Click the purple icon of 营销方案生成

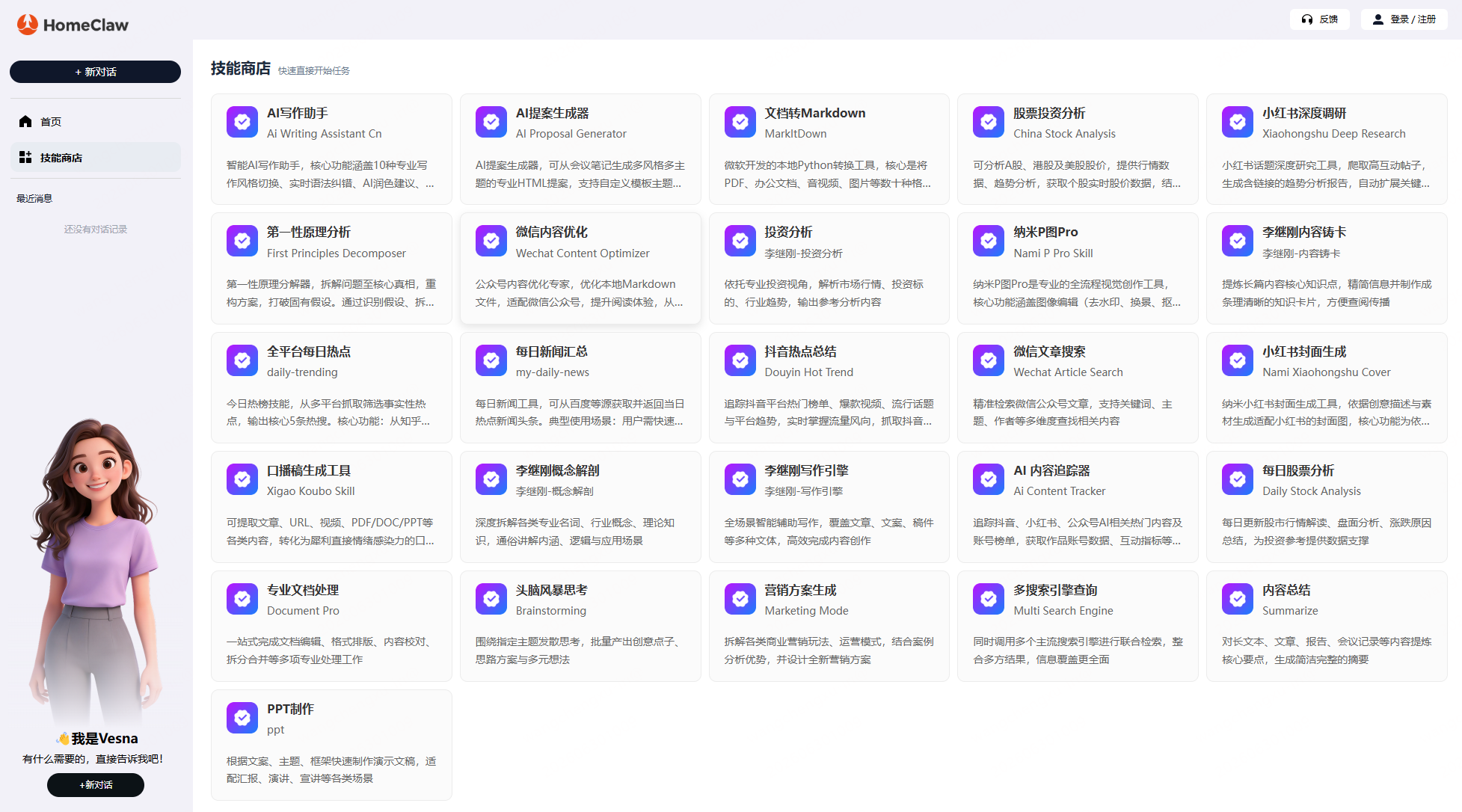pyautogui.click(x=740, y=599)
